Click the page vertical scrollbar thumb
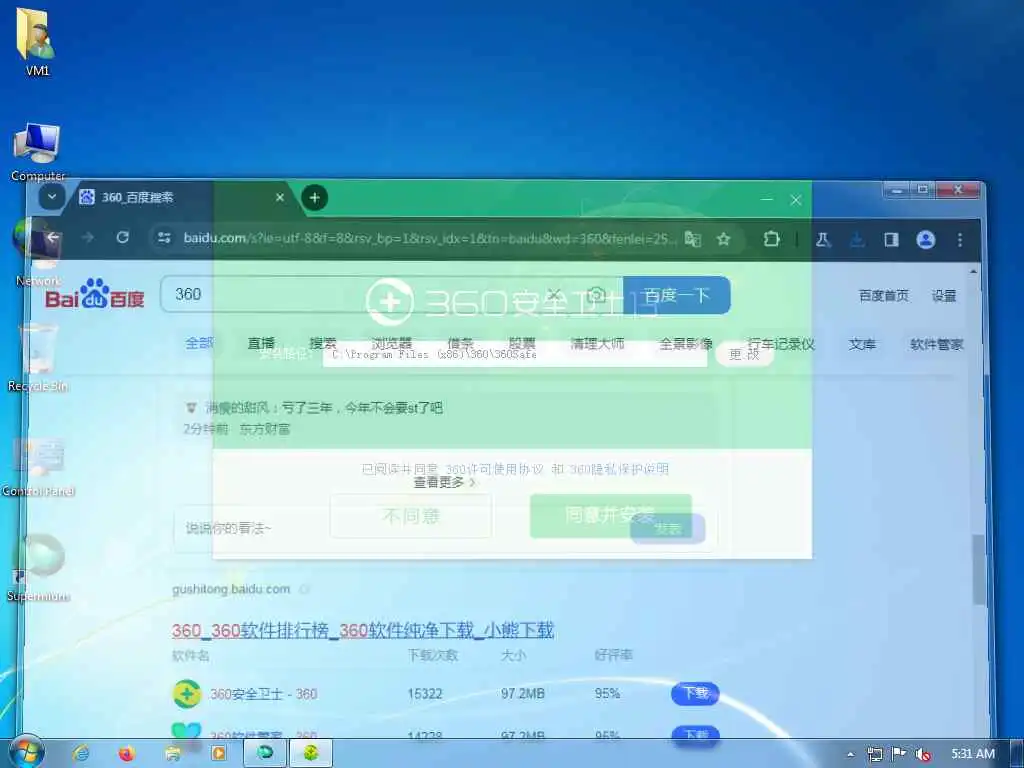 coord(978,569)
